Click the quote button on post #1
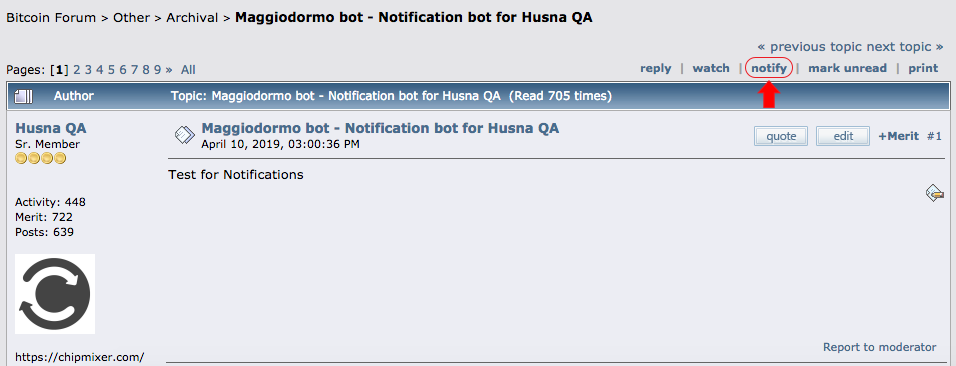 pos(781,136)
